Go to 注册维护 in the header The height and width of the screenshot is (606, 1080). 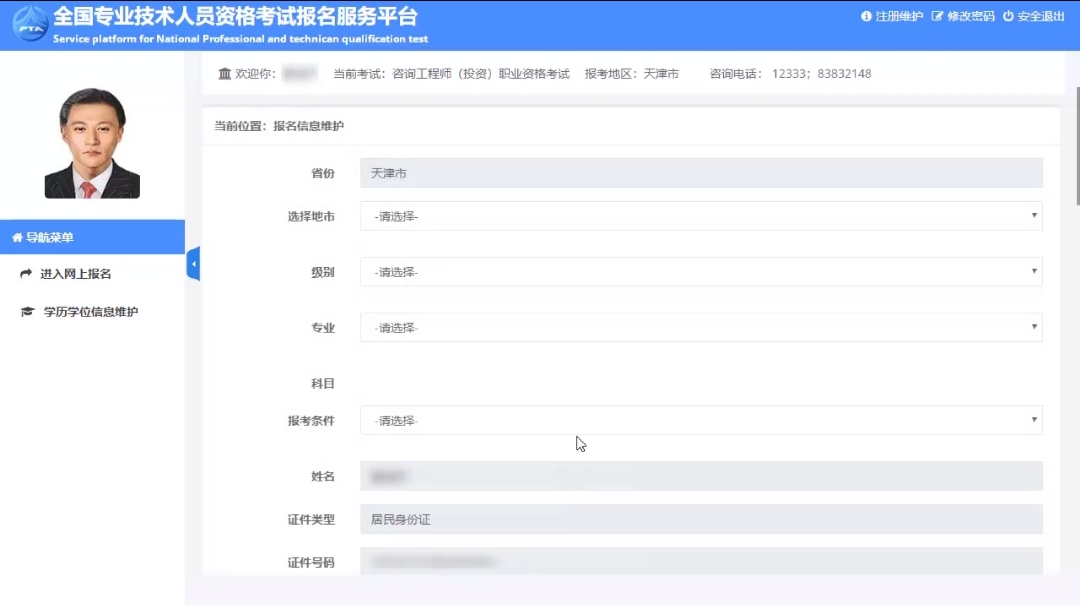(898, 17)
